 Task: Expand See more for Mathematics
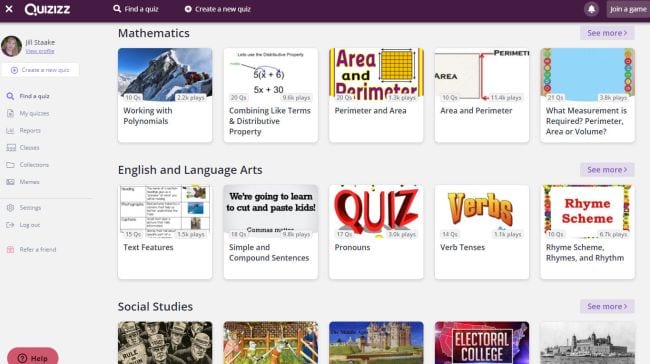pos(607,33)
